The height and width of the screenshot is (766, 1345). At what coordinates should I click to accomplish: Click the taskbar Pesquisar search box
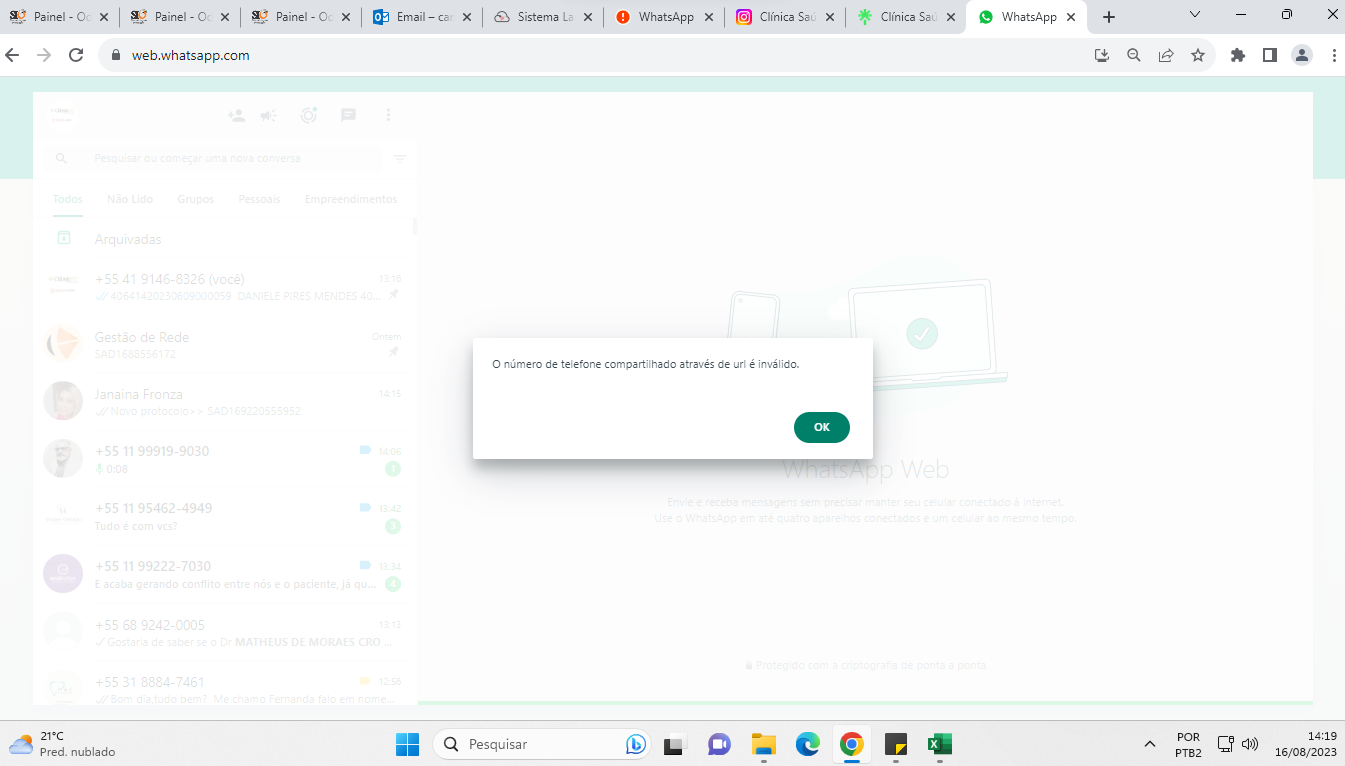point(543,744)
